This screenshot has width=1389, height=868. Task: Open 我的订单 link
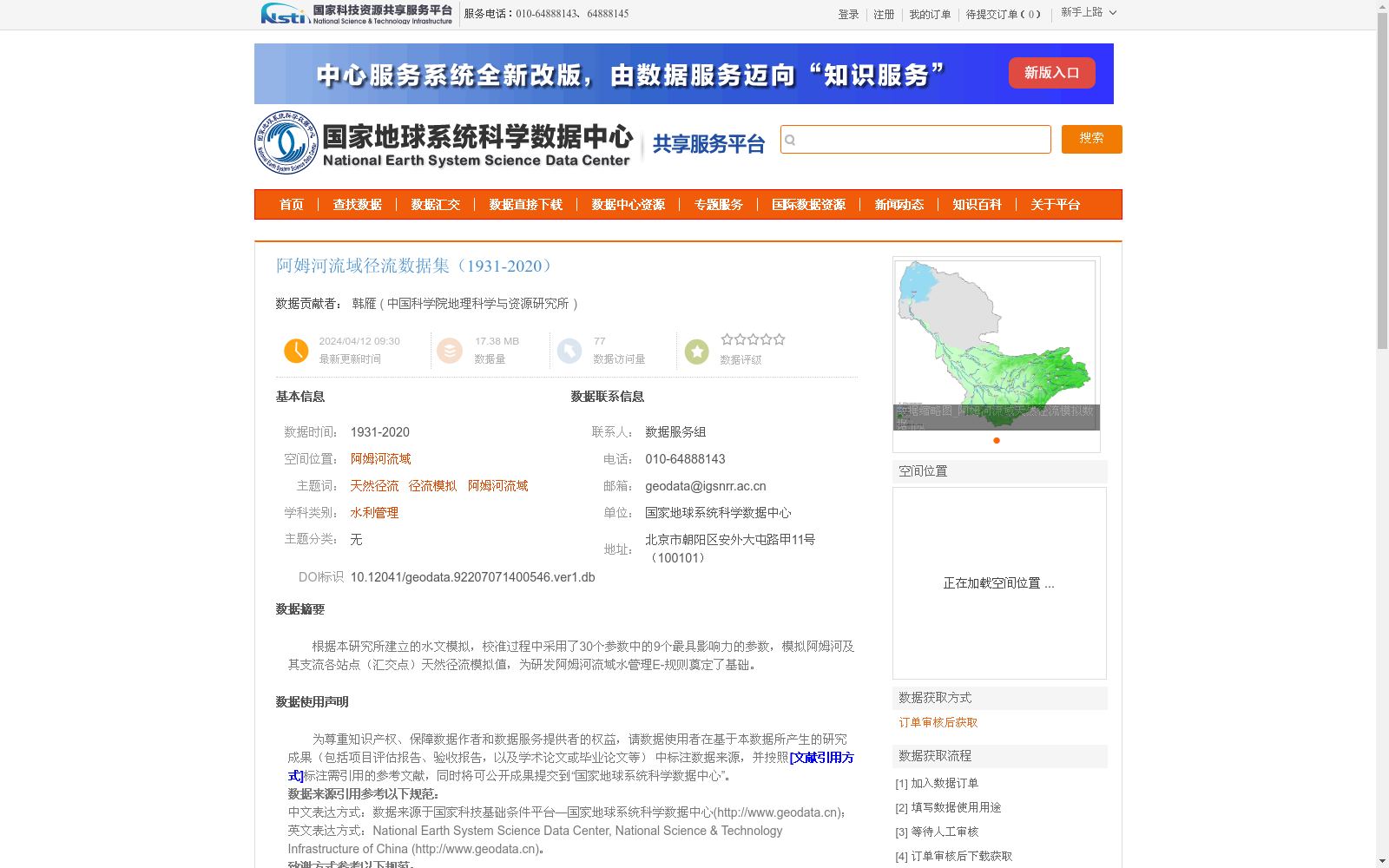click(930, 15)
